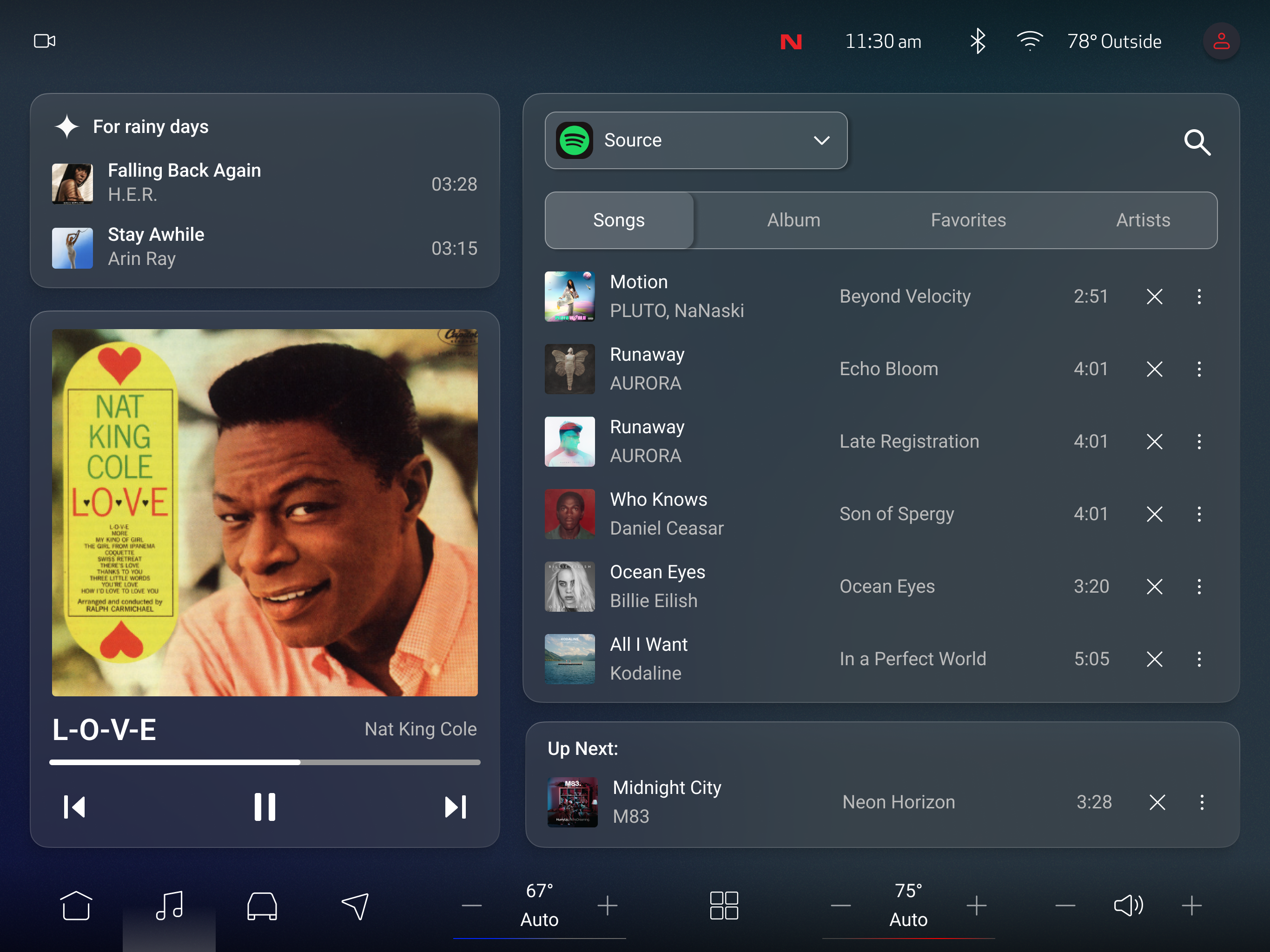Open Bluetooth settings from status bar
Viewport: 1270px width, 952px height.
977,41
